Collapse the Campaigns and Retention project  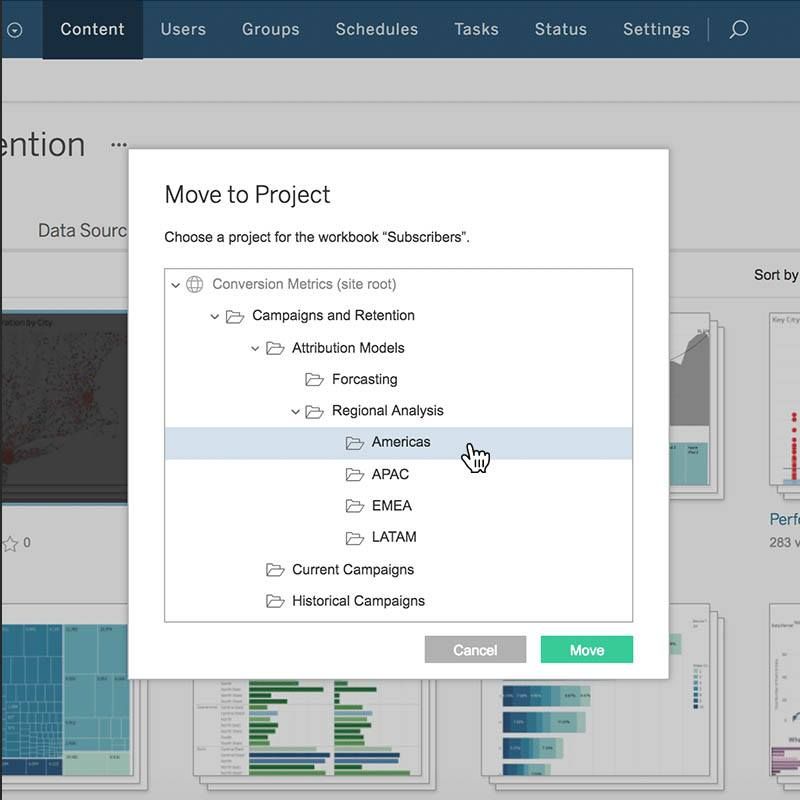pyautogui.click(x=215, y=316)
